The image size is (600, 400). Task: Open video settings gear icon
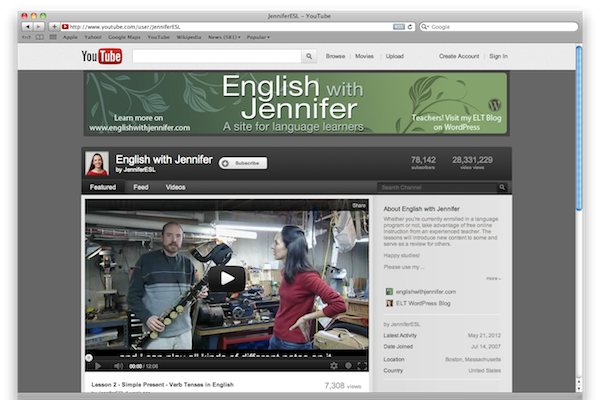pos(334,366)
